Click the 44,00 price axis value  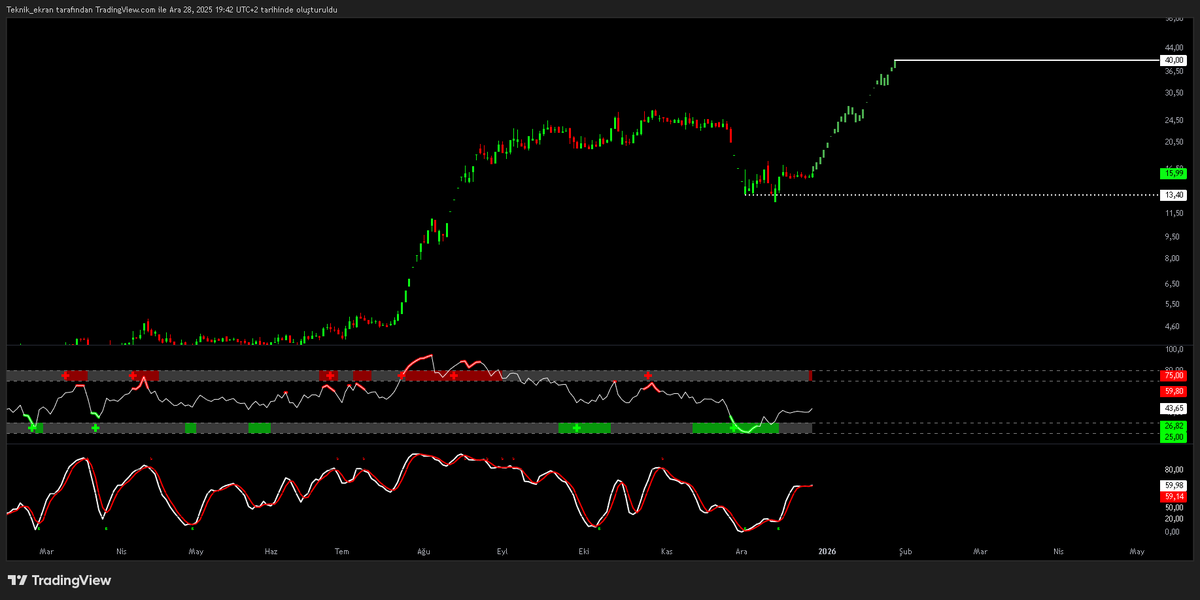pos(1173,48)
